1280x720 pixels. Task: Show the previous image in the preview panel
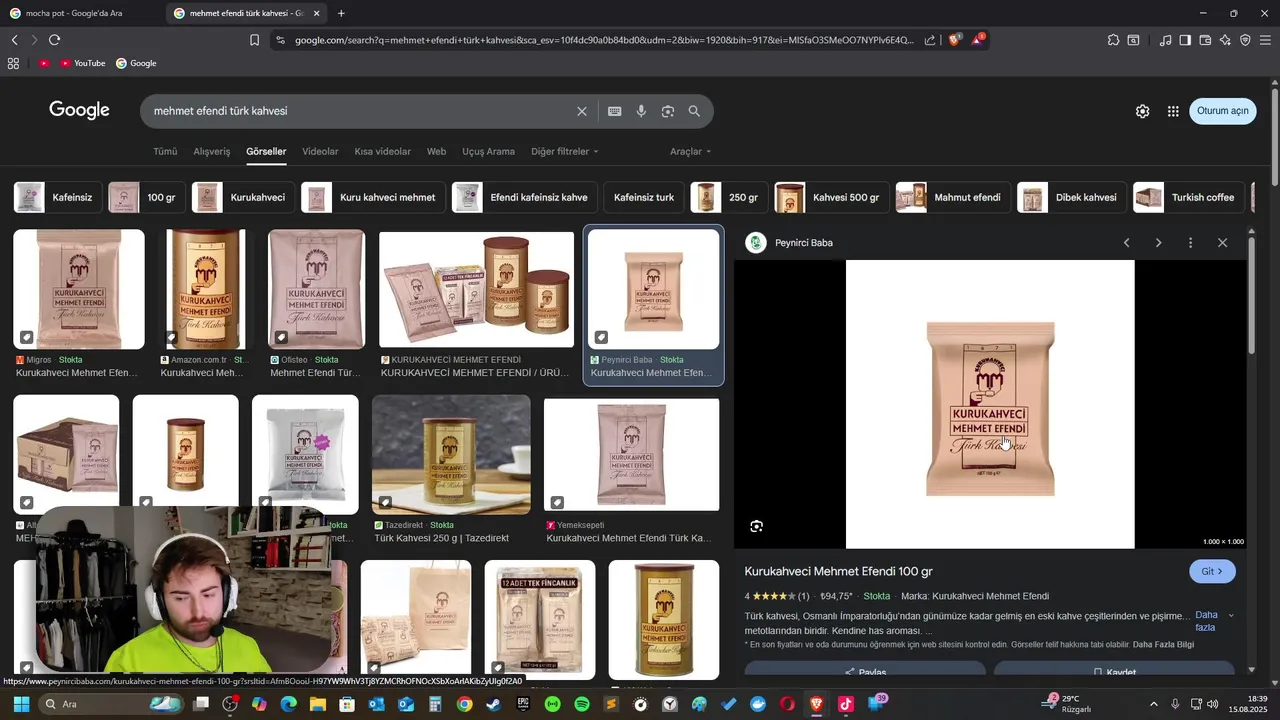click(1126, 243)
